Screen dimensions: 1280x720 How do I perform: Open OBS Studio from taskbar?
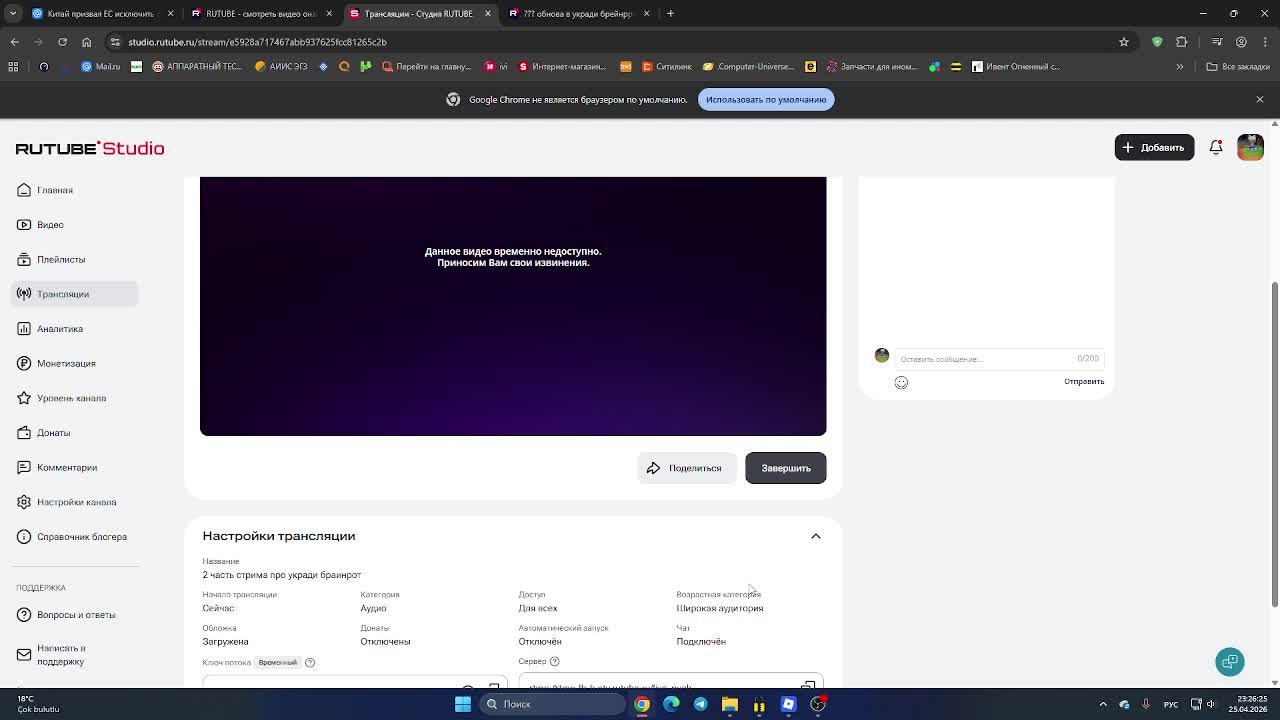[818, 704]
